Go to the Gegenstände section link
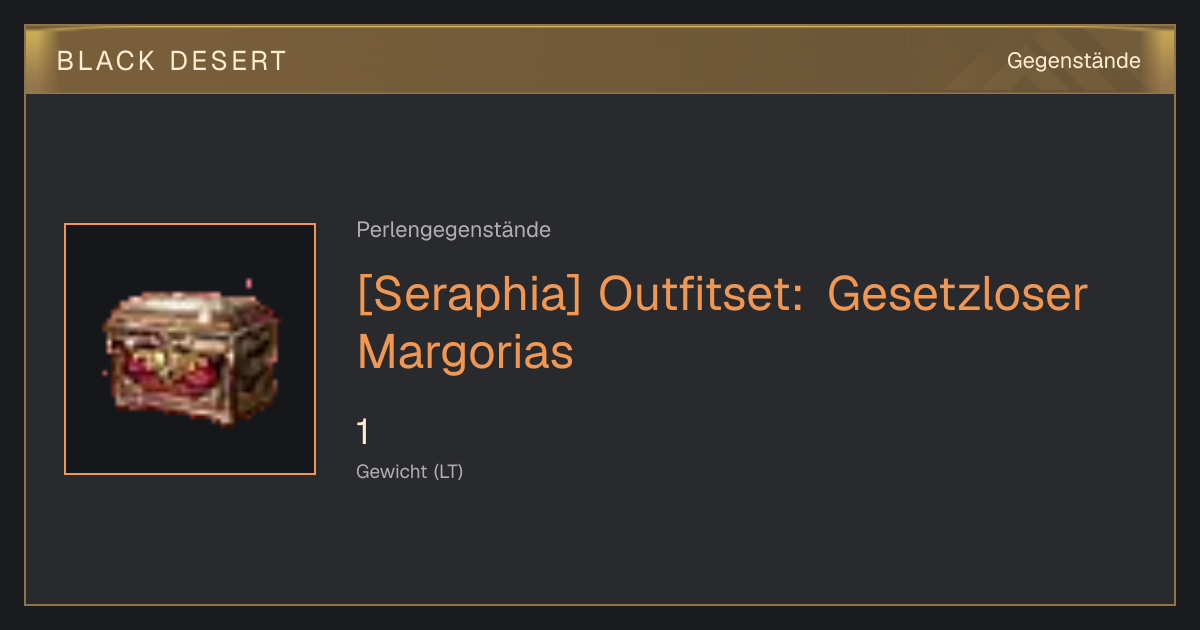 click(1073, 61)
